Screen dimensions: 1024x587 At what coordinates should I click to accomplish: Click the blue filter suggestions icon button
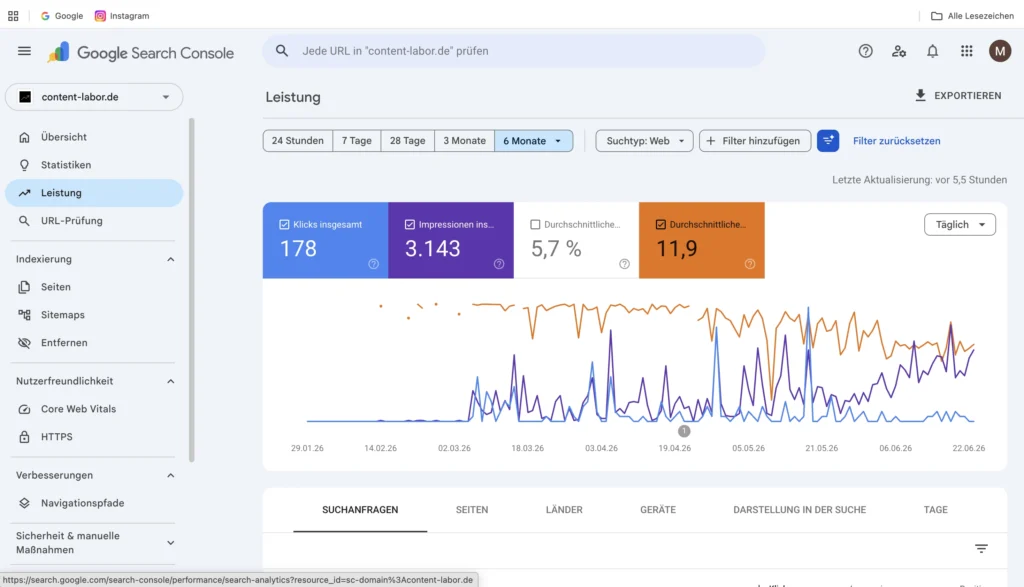point(827,140)
